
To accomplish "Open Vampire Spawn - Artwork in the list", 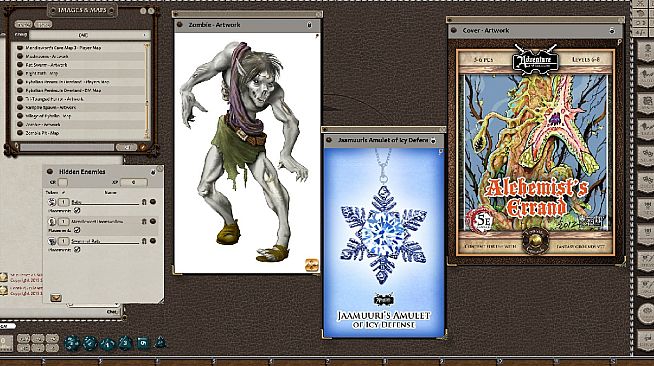I will pyautogui.click(x=50, y=107).
